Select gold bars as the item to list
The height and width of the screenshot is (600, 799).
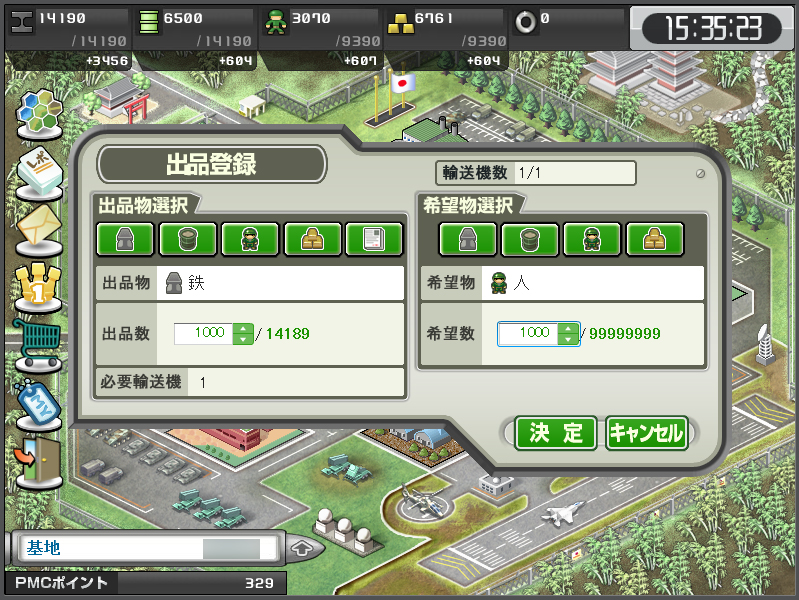pyautogui.click(x=312, y=239)
